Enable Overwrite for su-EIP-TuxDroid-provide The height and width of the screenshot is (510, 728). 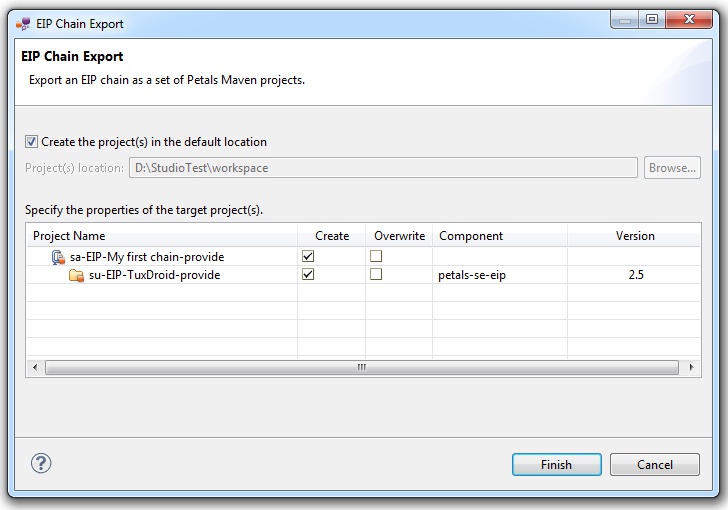(376, 275)
